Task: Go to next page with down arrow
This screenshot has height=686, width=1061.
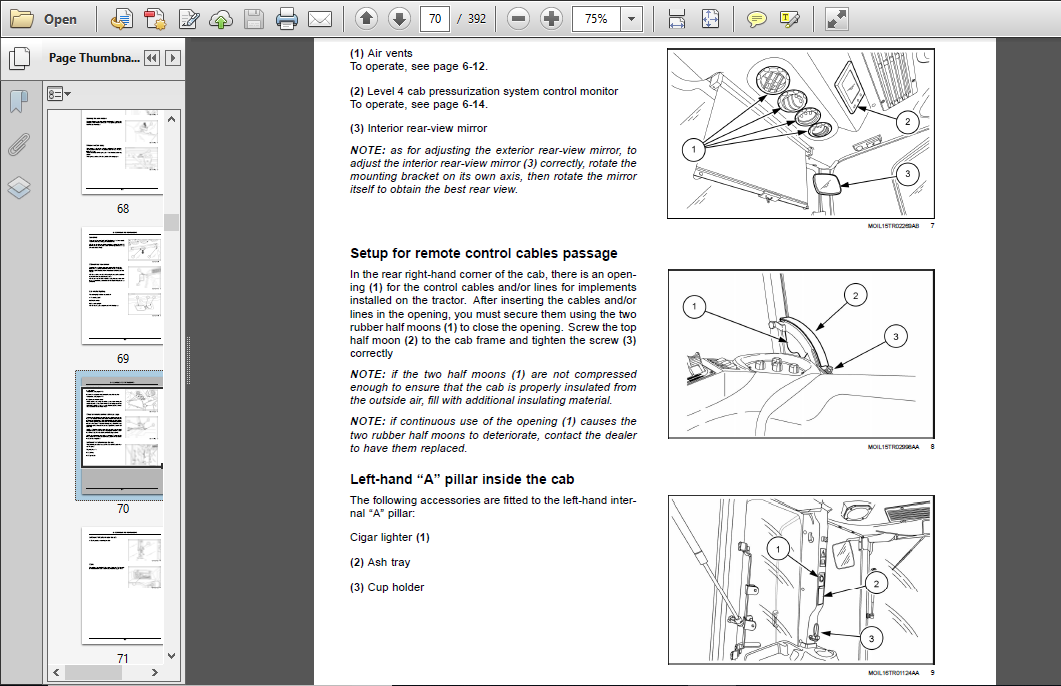Action: tap(399, 19)
